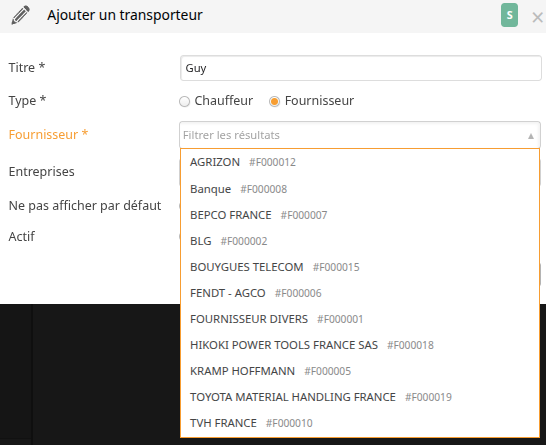Choose FENDT - AGCO entry
Screen dimensions: 546x445
coord(360,293)
